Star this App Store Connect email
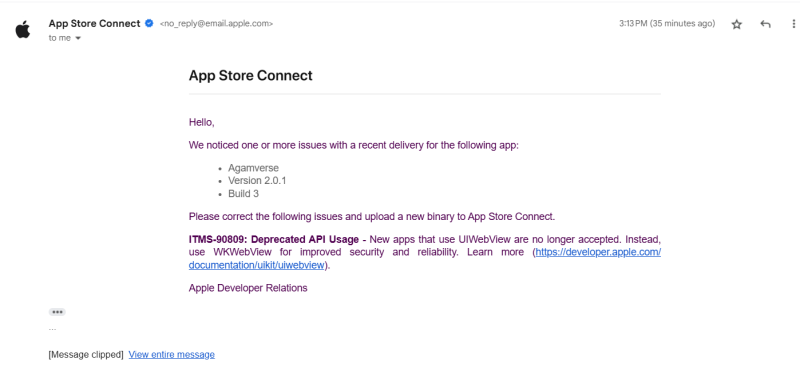 [736, 24]
